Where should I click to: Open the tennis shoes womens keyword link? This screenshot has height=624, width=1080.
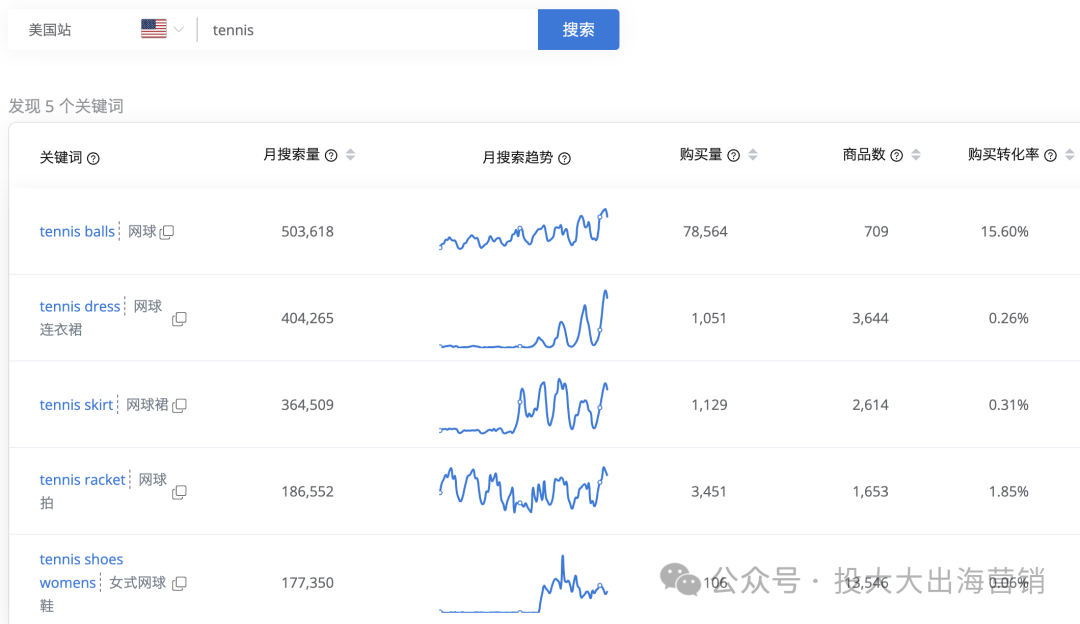[81, 571]
